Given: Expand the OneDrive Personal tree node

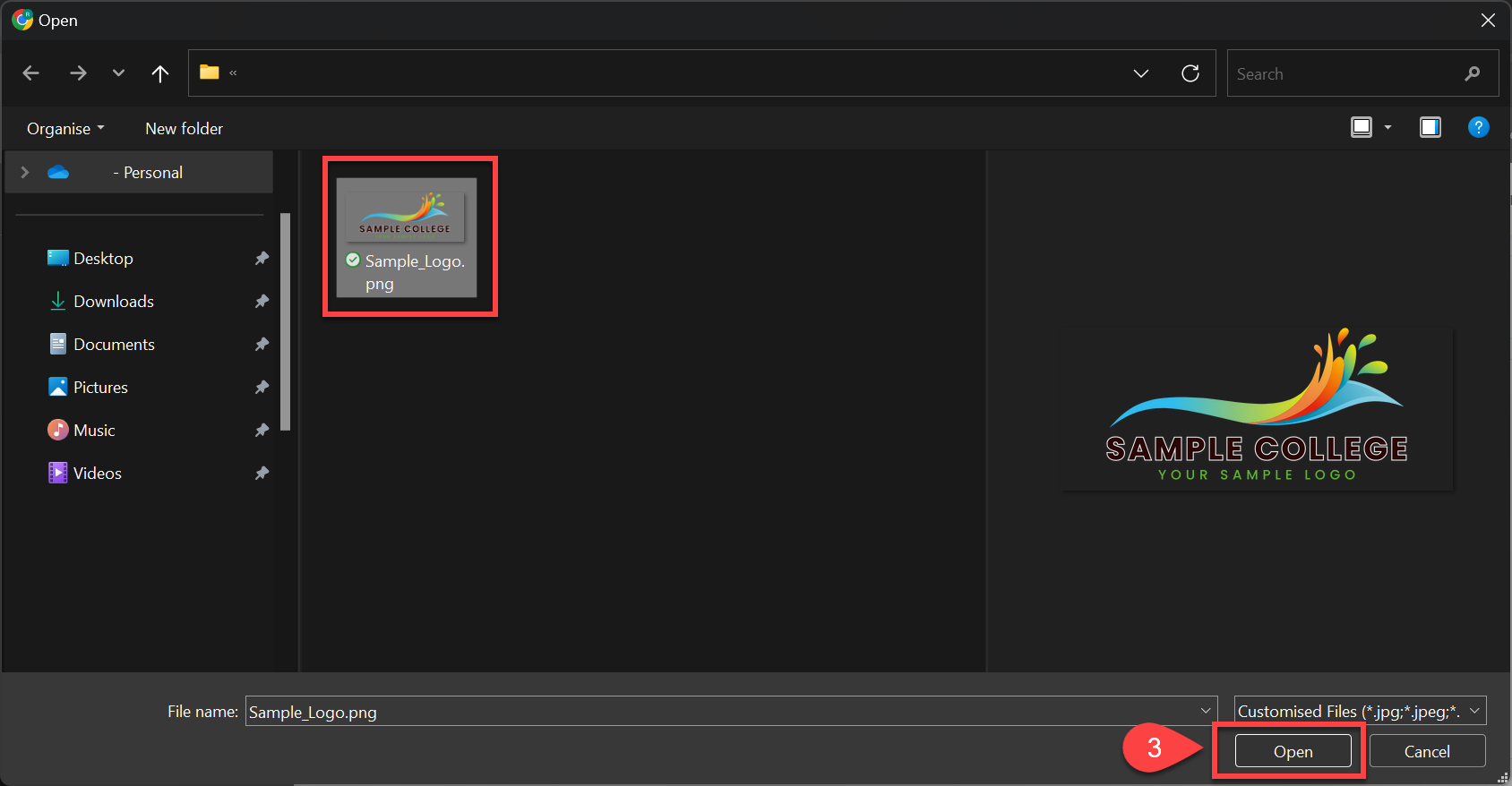Looking at the screenshot, I should click(25, 172).
